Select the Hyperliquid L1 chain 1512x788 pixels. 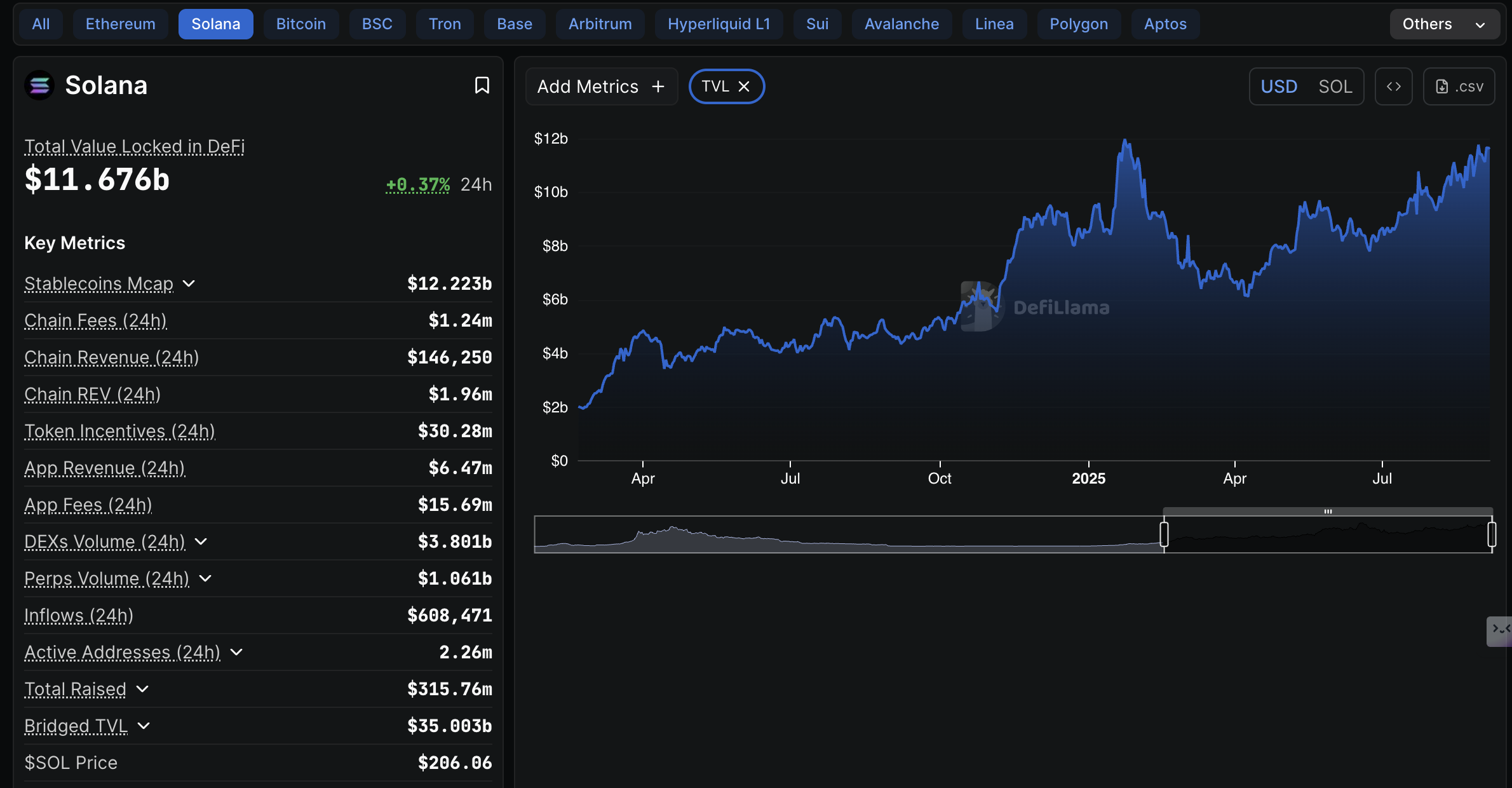pos(719,24)
